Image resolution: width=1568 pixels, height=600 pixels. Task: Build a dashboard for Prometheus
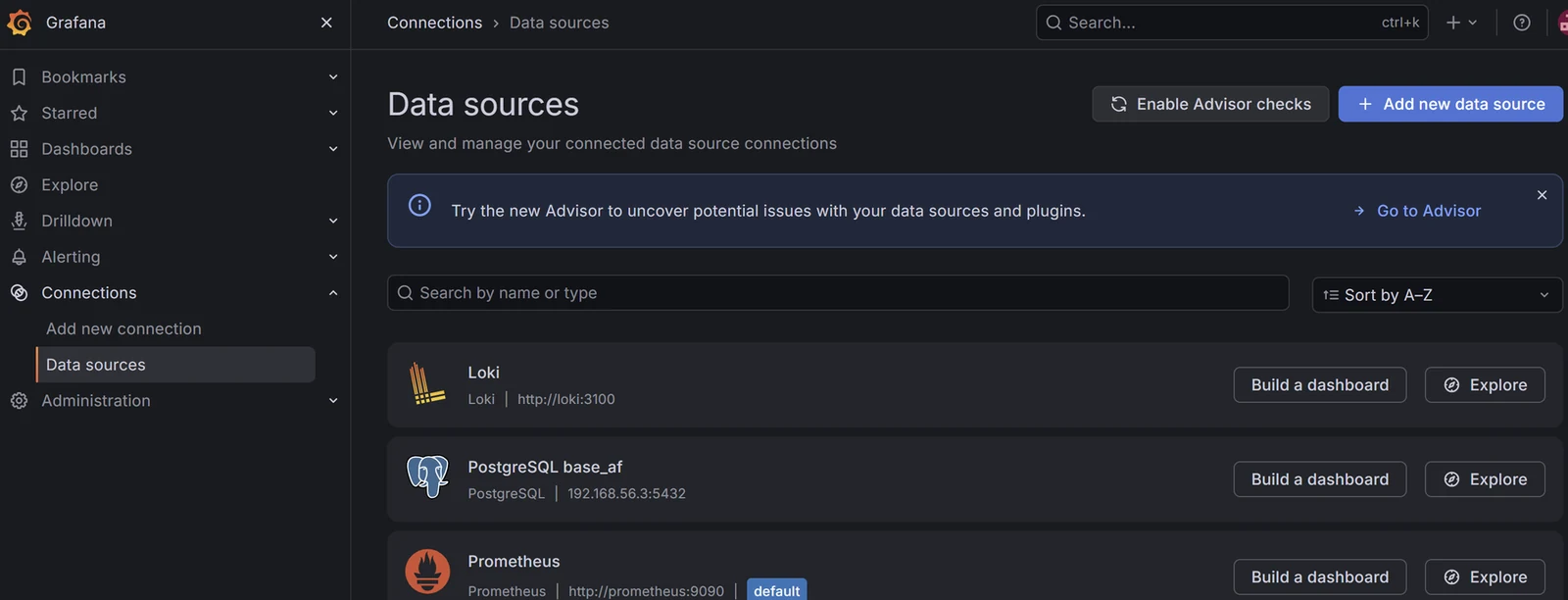[1319, 577]
